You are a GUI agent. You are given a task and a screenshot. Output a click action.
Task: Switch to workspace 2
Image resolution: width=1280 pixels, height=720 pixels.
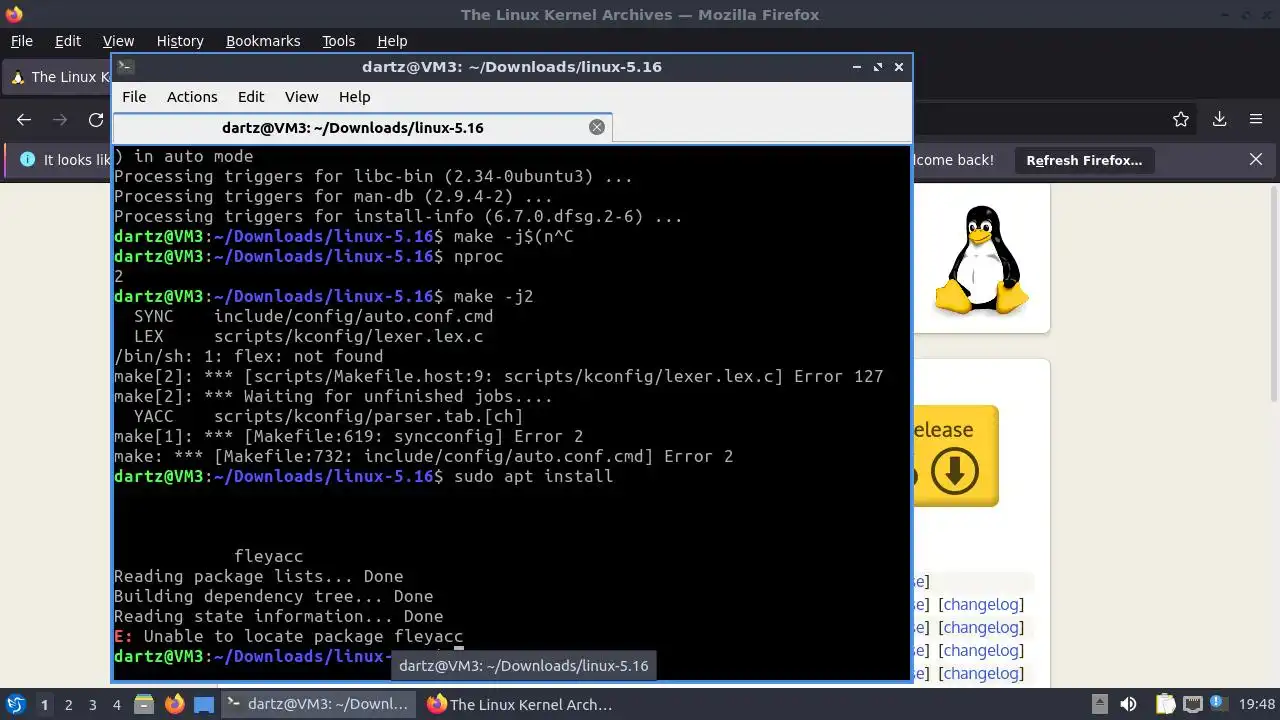69,705
